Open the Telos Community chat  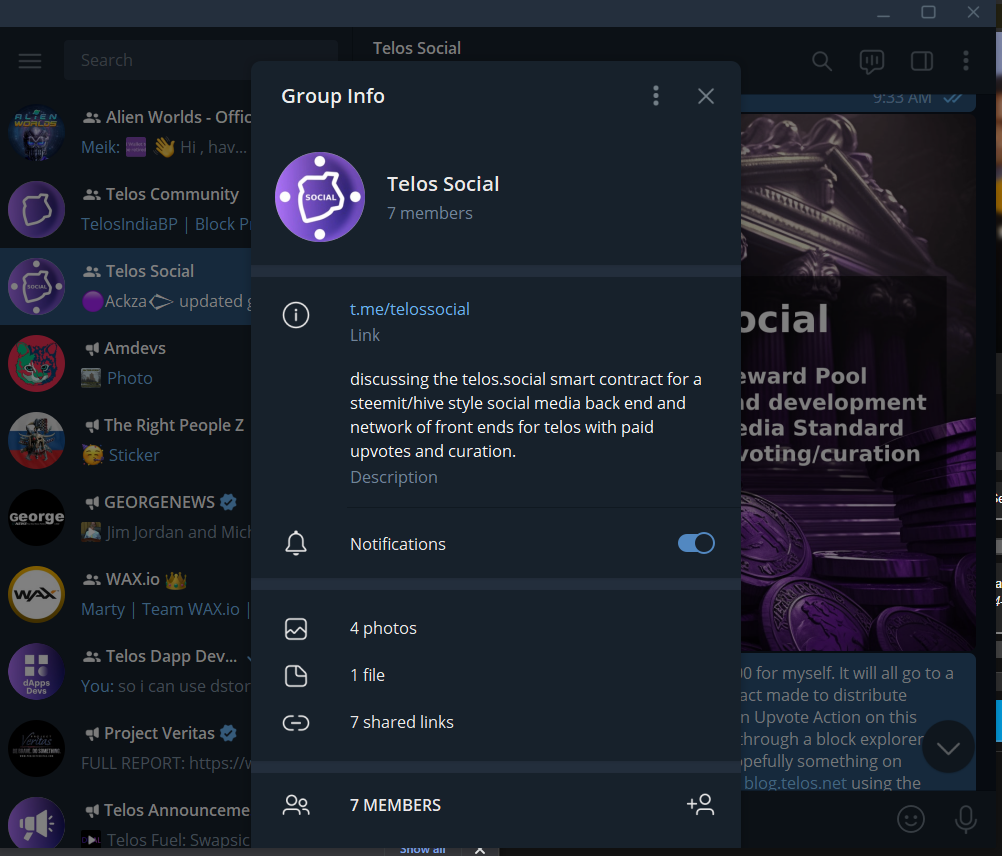(126, 209)
